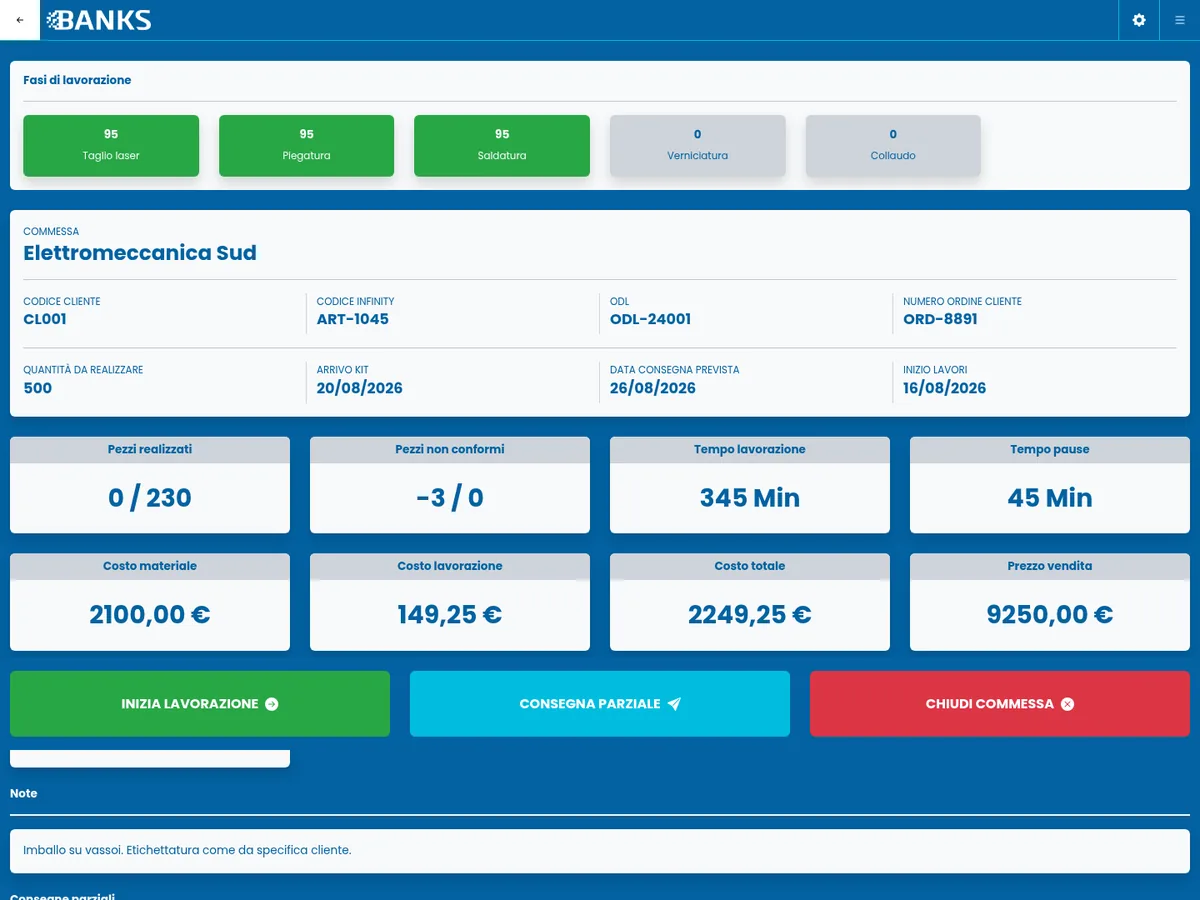The width and height of the screenshot is (1200, 900).
Task: Click the Fasi di lavorazione heading
Action: coord(77,80)
